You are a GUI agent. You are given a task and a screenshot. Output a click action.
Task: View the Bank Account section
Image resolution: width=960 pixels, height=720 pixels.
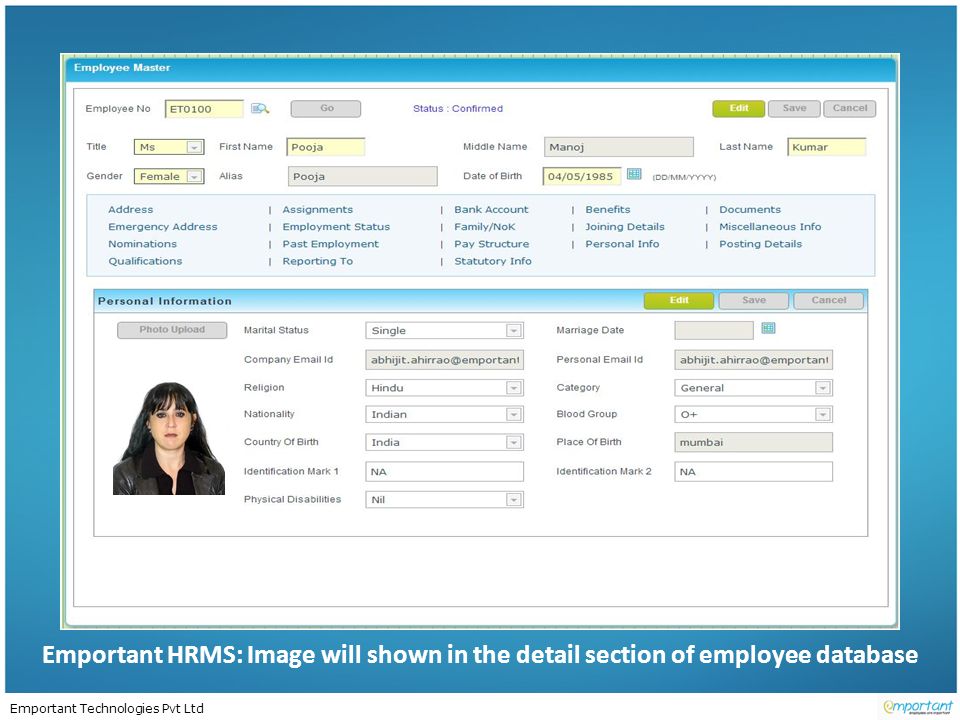(491, 209)
